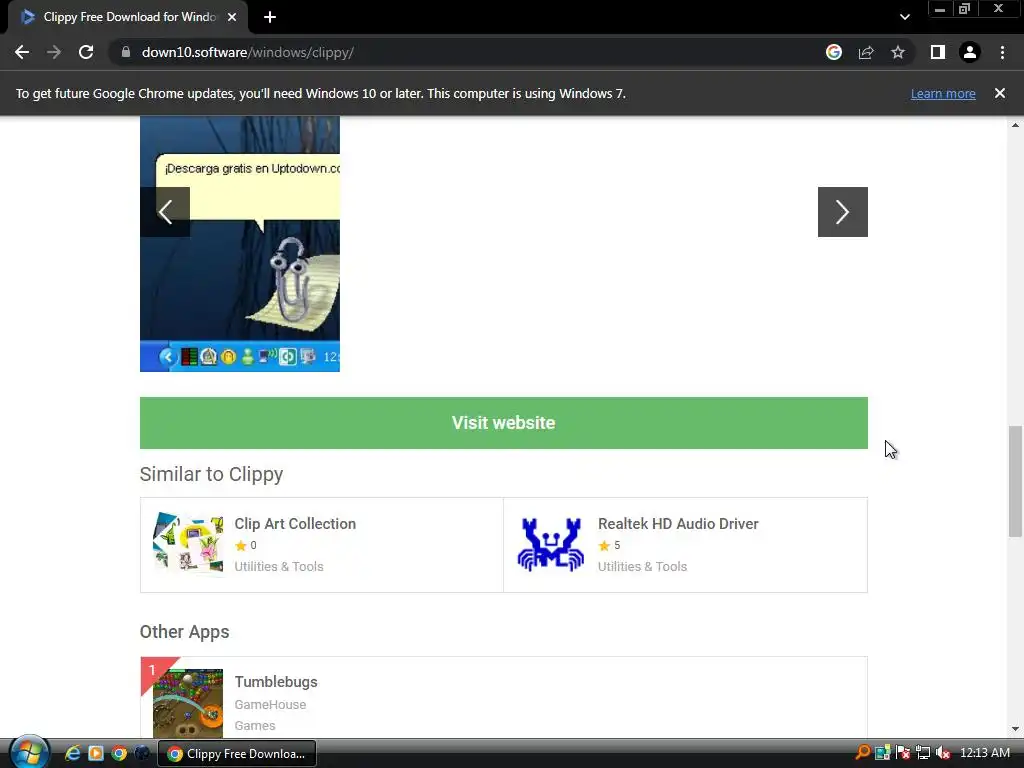Viewport: 1024px width, 768px height.
Task: Open the Chrome profile menu
Action: click(x=970, y=52)
